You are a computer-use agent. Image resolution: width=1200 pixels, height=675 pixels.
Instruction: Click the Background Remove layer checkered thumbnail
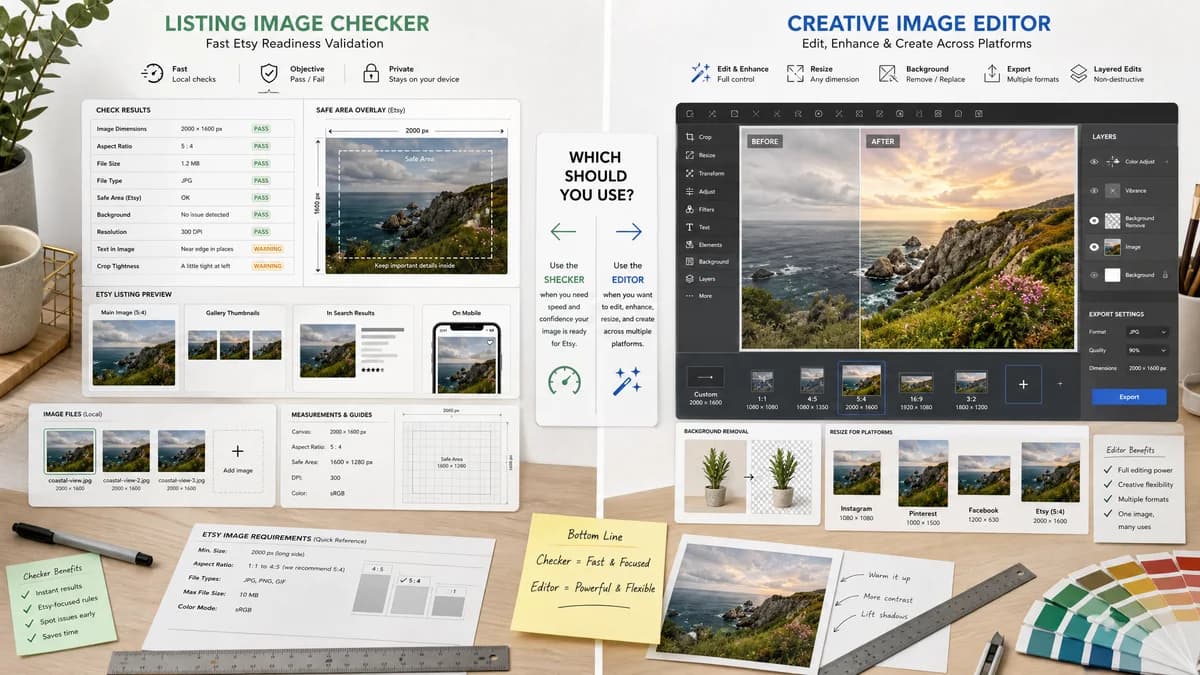tap(1113, 219)
